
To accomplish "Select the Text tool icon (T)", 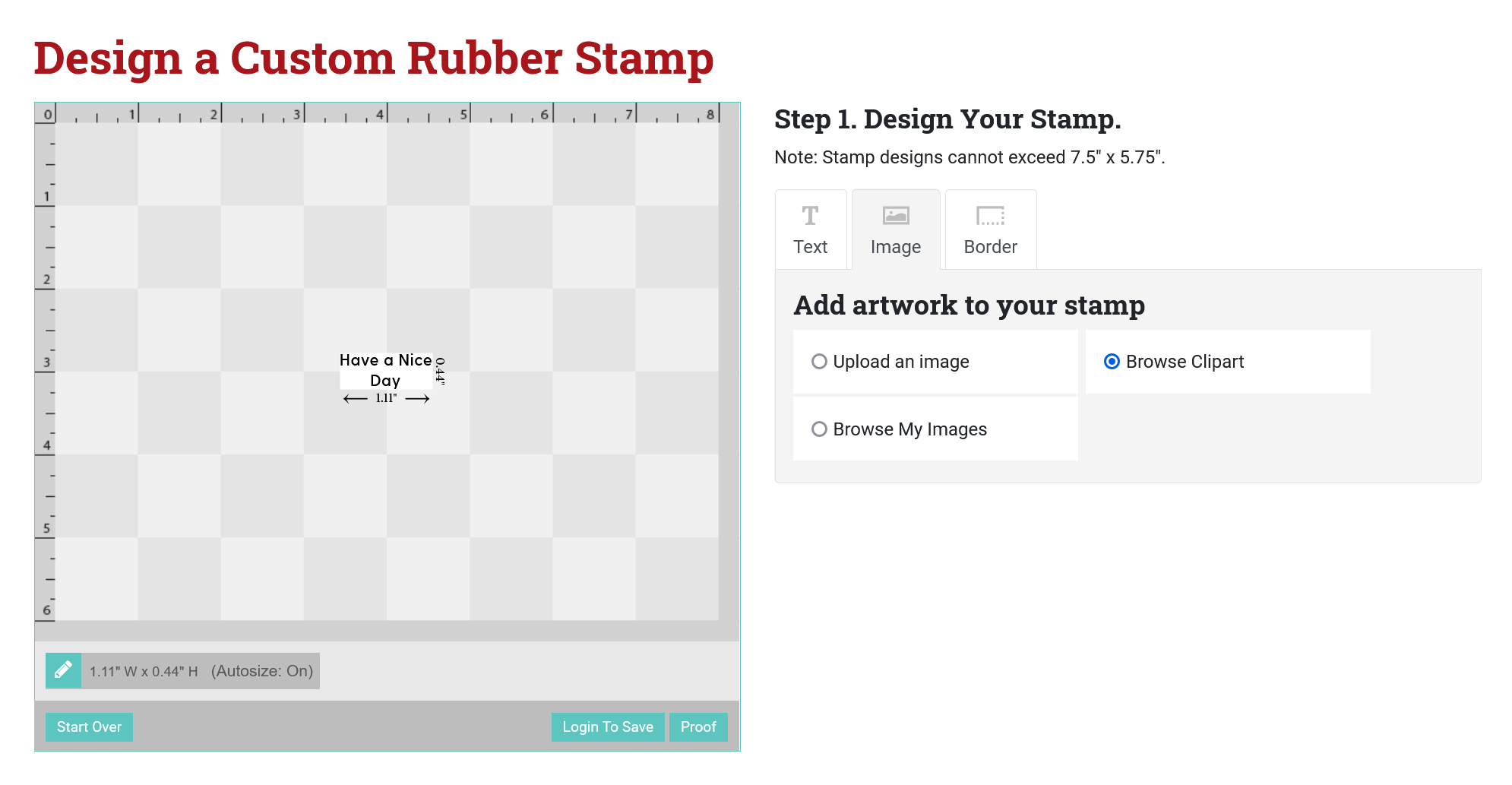I will 810,216.
